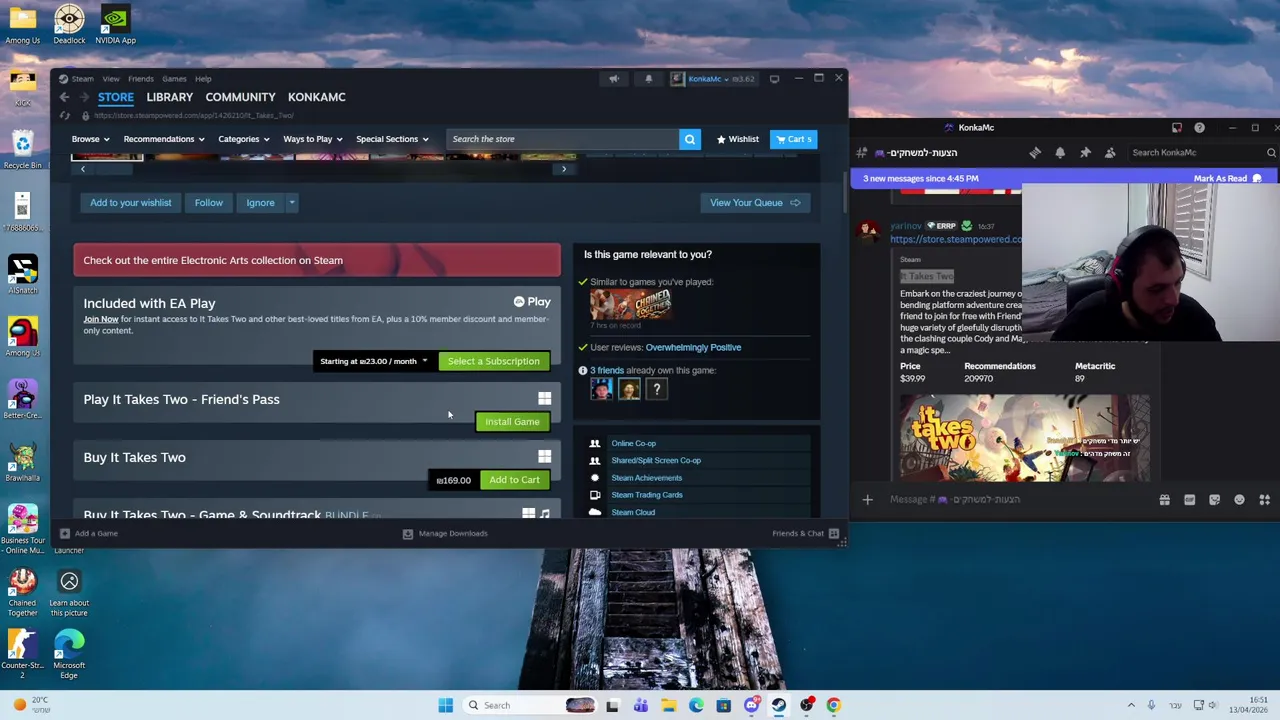Viewport: 1280px width, 720px height.
Task: Click Select a Subscription
Action: tap(493, 361)
